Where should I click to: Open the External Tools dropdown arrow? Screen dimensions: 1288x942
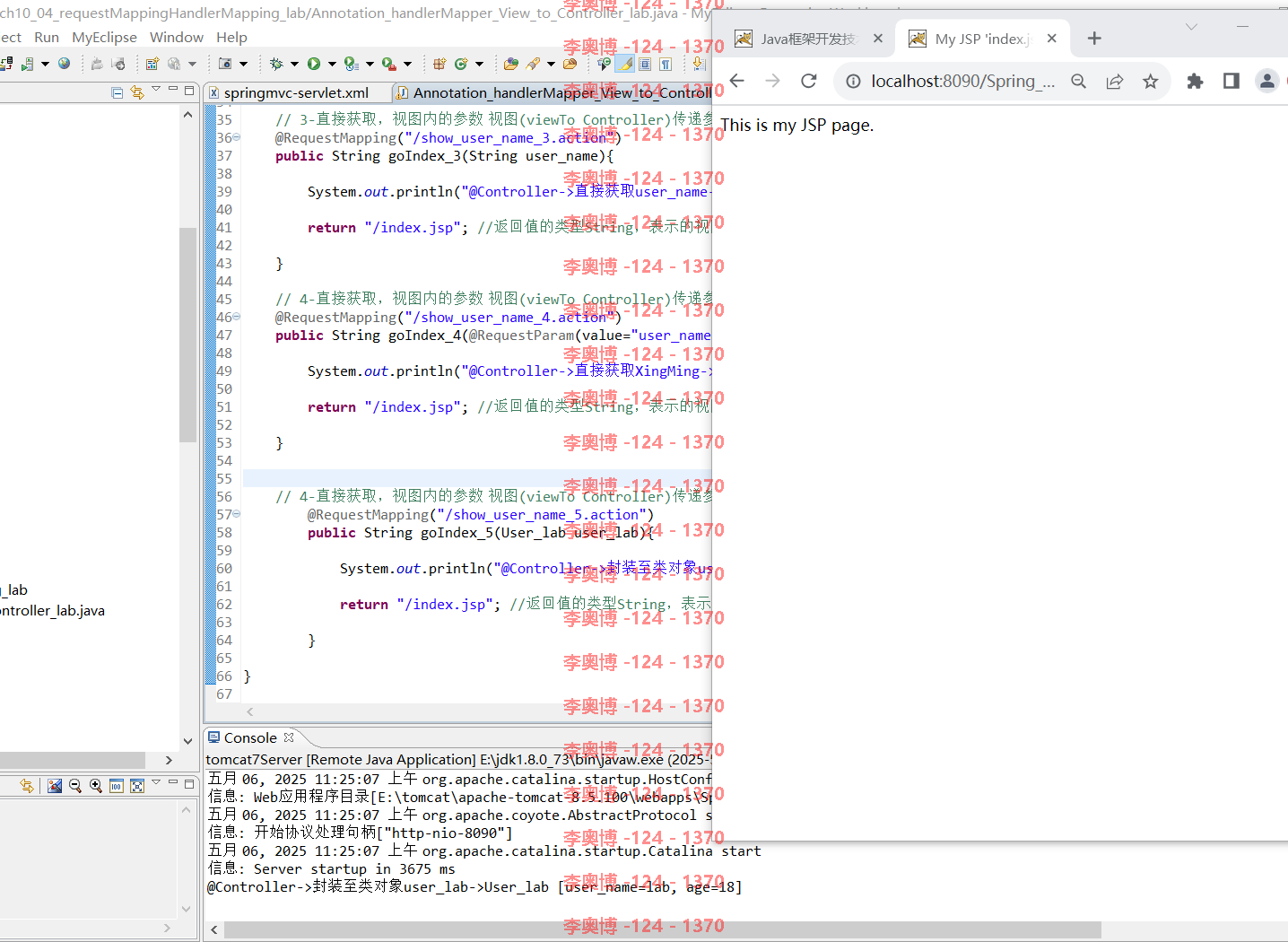pyautogui.click(x=407, y=64)
